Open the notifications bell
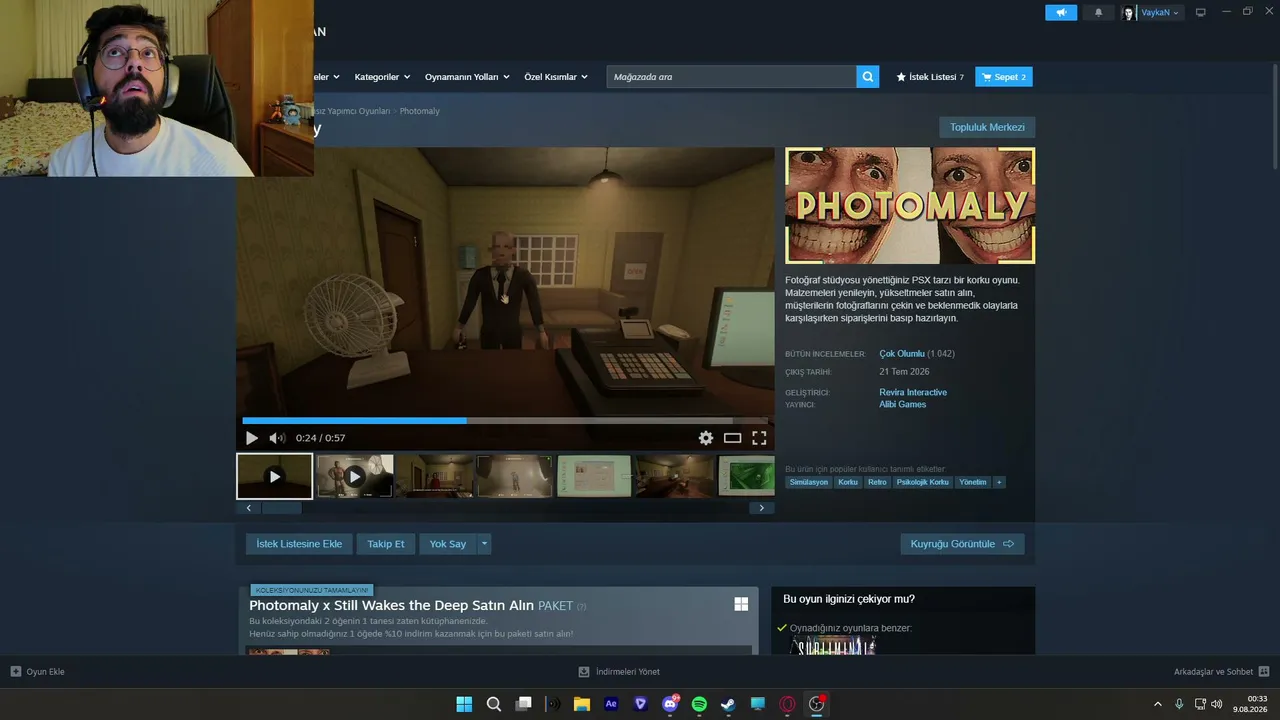1280x720 pixels. [1099, 13]
